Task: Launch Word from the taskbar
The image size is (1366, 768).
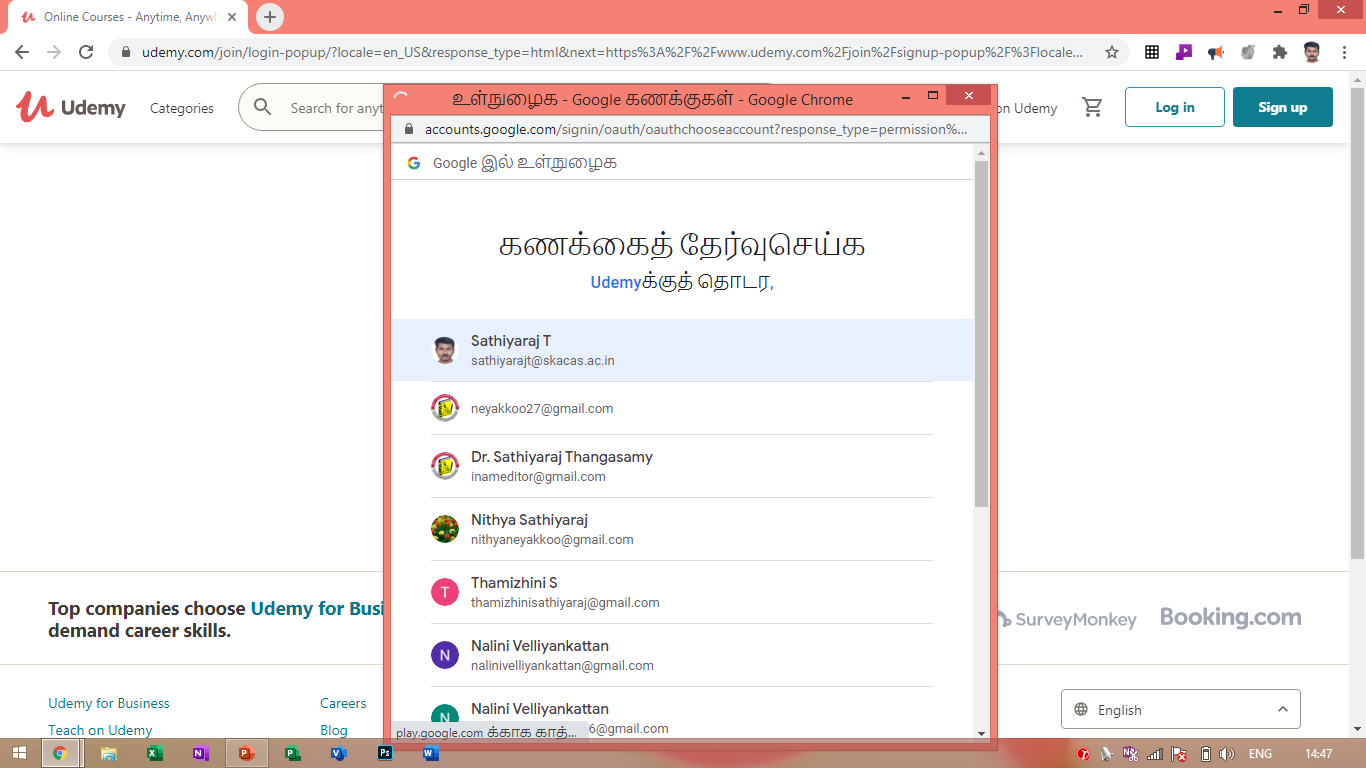Action: click(x=431, y=753)
